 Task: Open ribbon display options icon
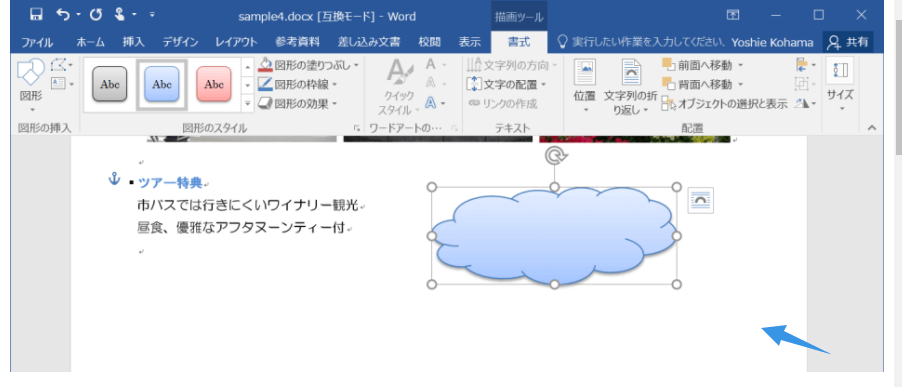(x=732, y=15)
